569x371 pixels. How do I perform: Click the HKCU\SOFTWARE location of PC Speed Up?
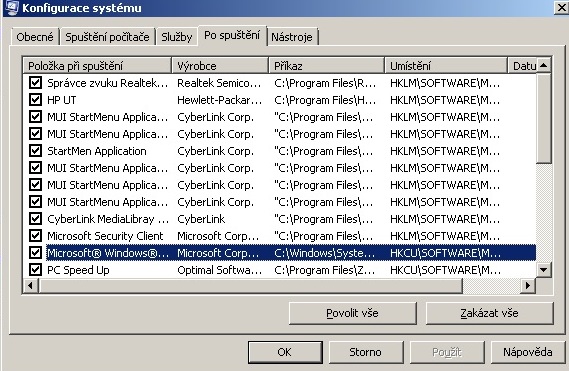tap(445, 270)
